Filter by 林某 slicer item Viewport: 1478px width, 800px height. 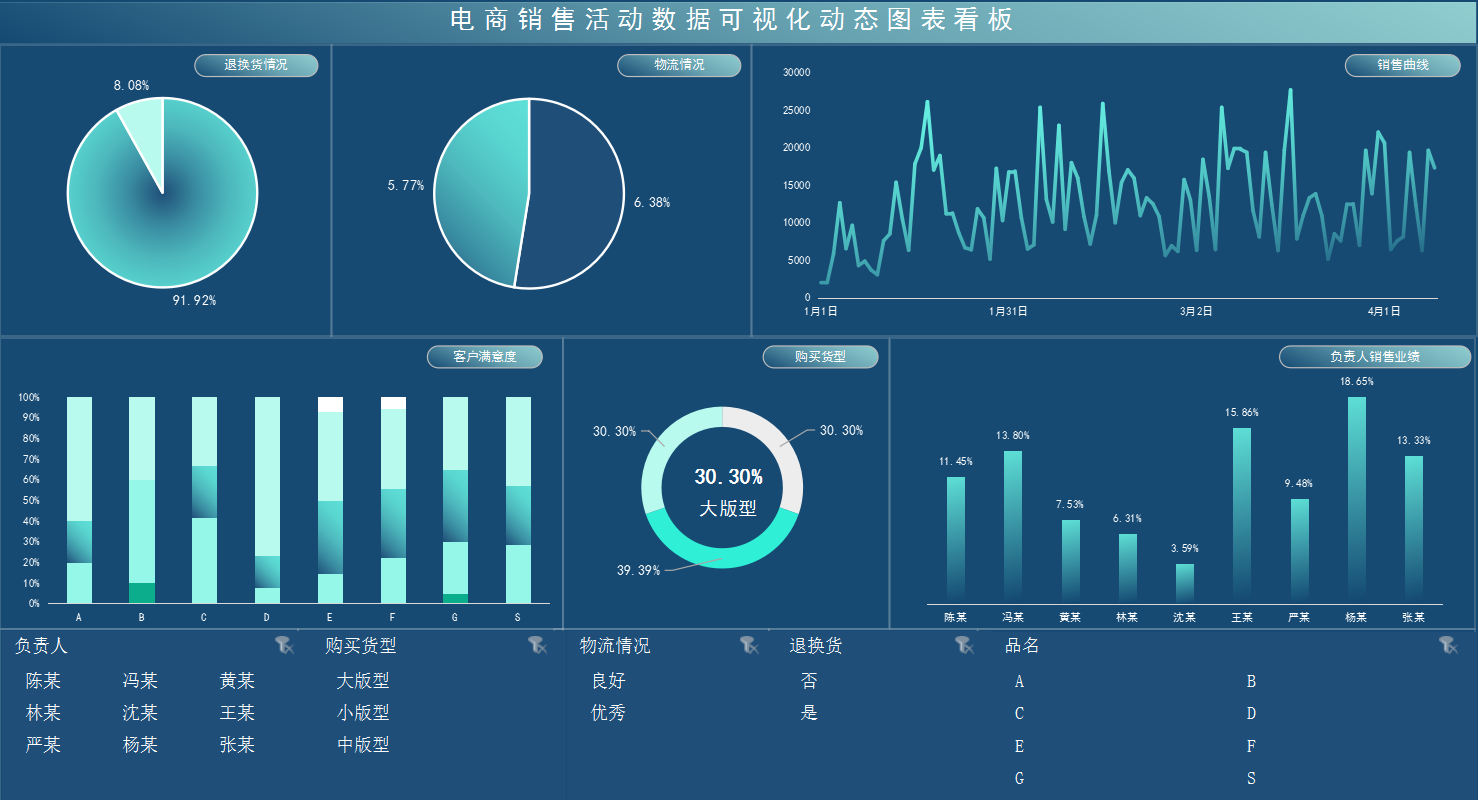coord(44,713)
